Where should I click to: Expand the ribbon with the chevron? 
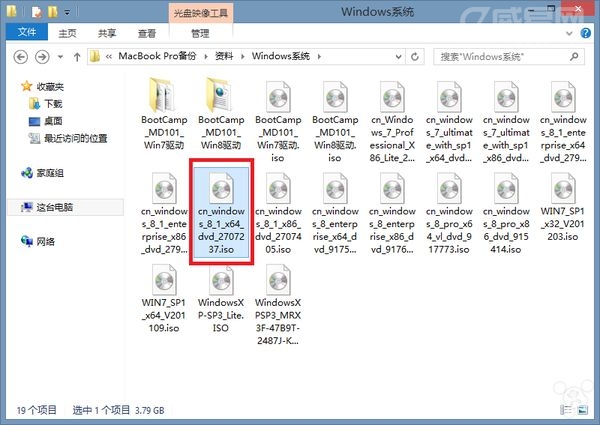pyautogui.click(x=569, y=33)
